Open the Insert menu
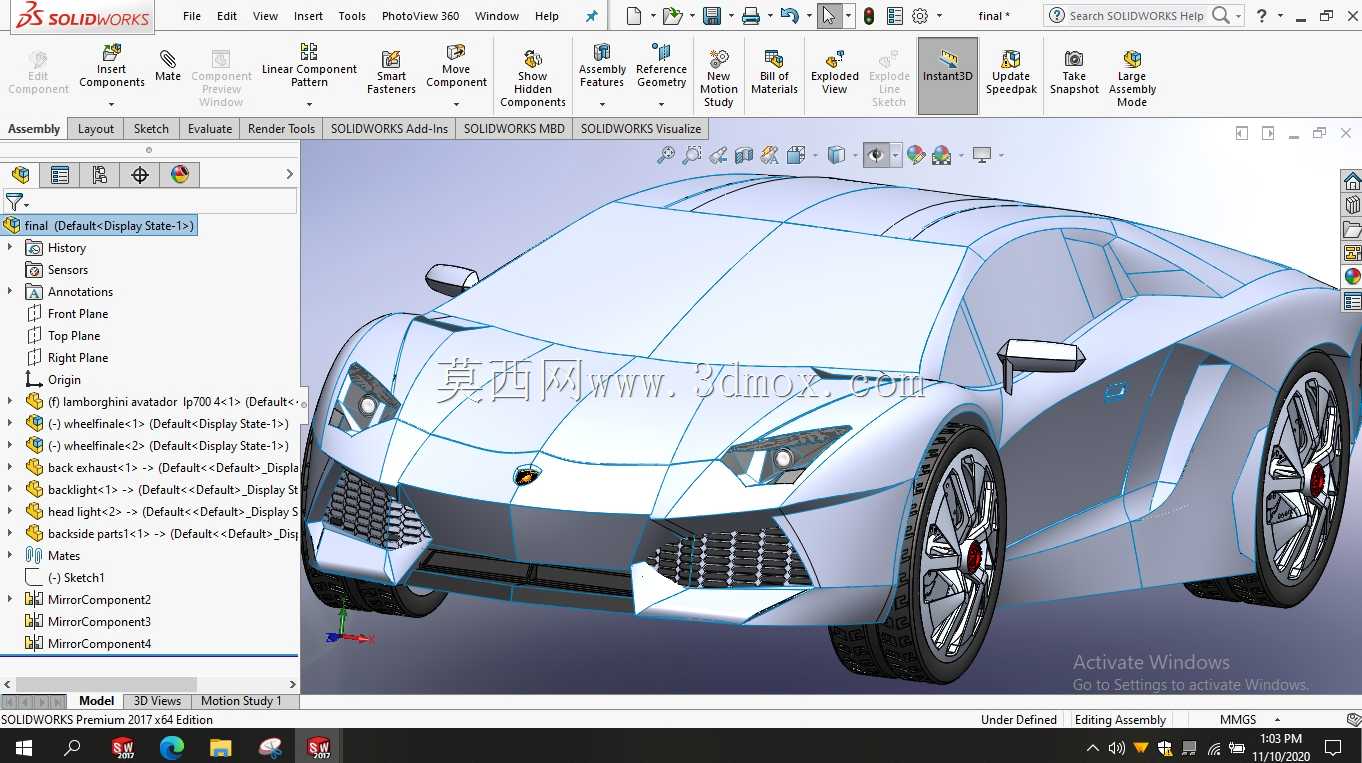The height and width of the screenshot is (763, 1362). (x=308, y=16)
